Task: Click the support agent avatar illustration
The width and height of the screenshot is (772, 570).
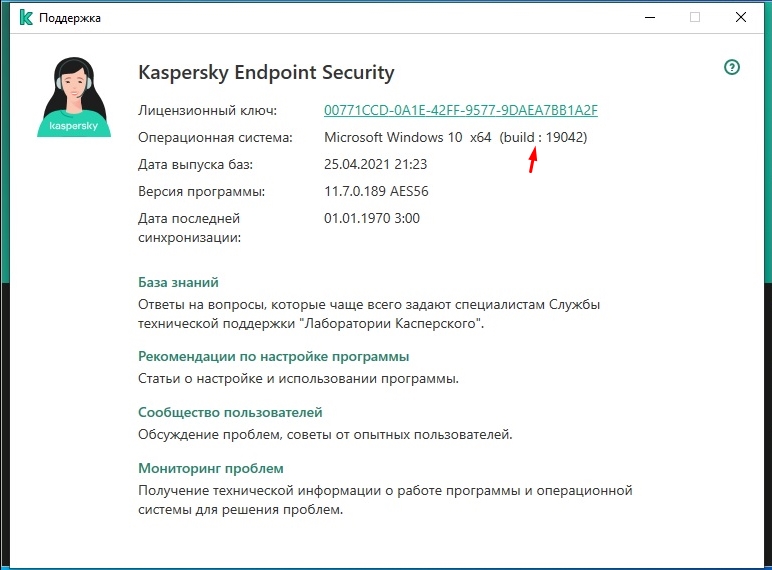Action: click(x=74, y=97)
